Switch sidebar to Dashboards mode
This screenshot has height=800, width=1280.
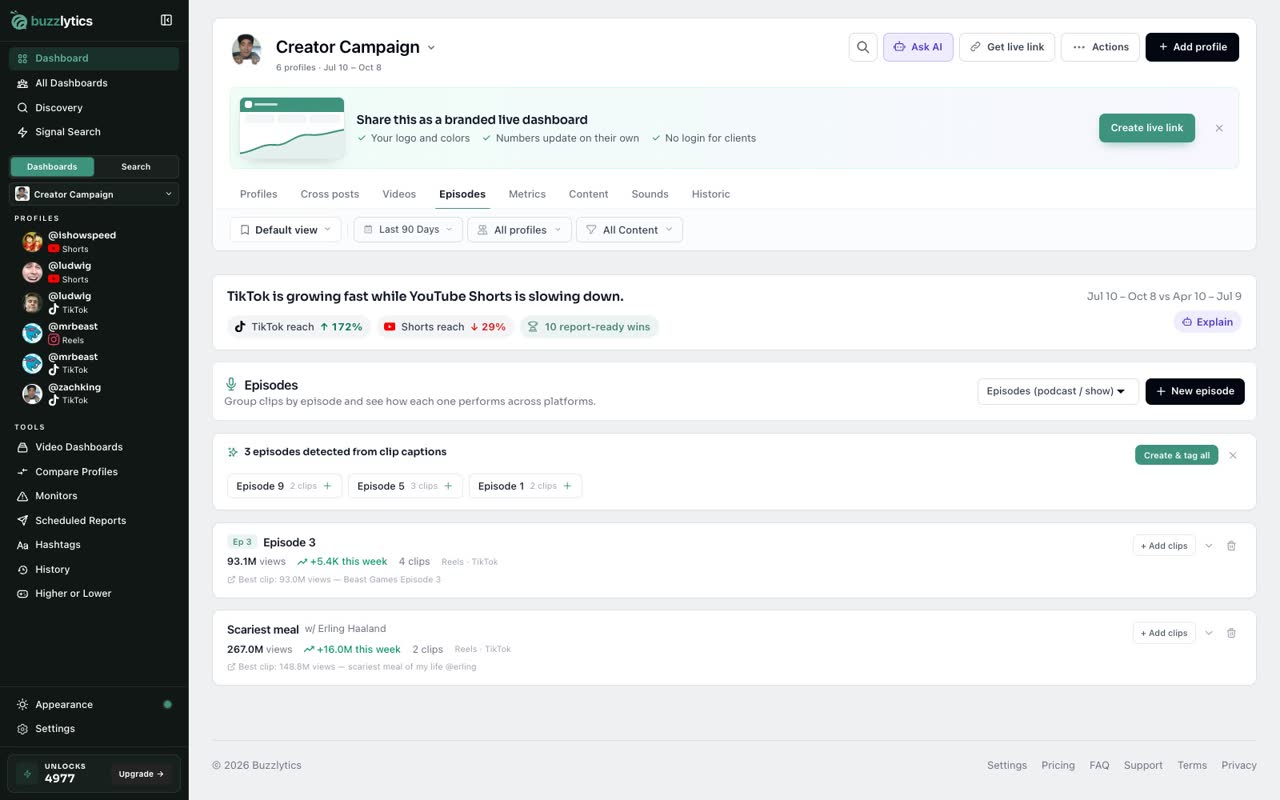pos(52,167)
